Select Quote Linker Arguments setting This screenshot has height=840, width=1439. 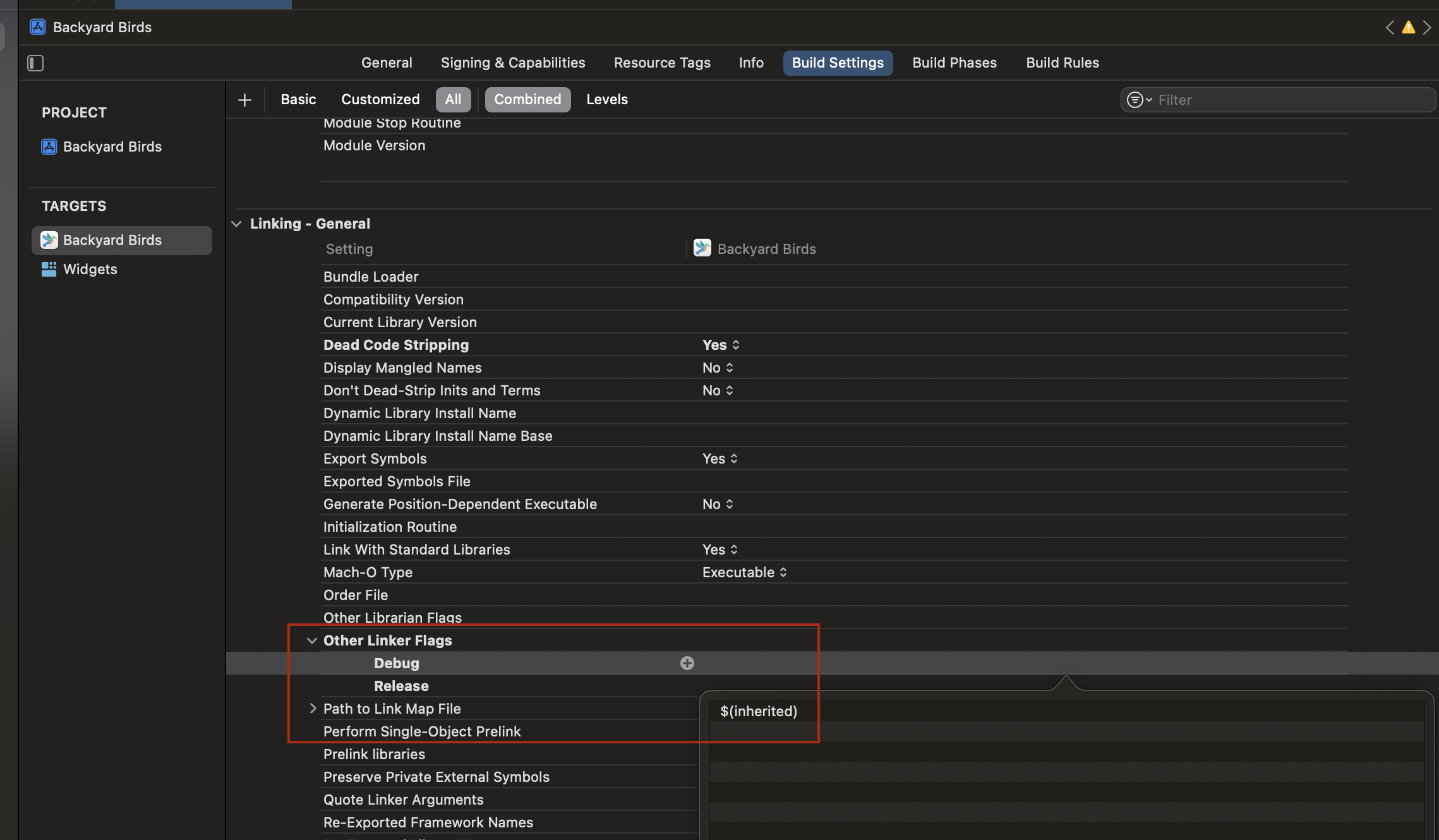coord(403,800)
